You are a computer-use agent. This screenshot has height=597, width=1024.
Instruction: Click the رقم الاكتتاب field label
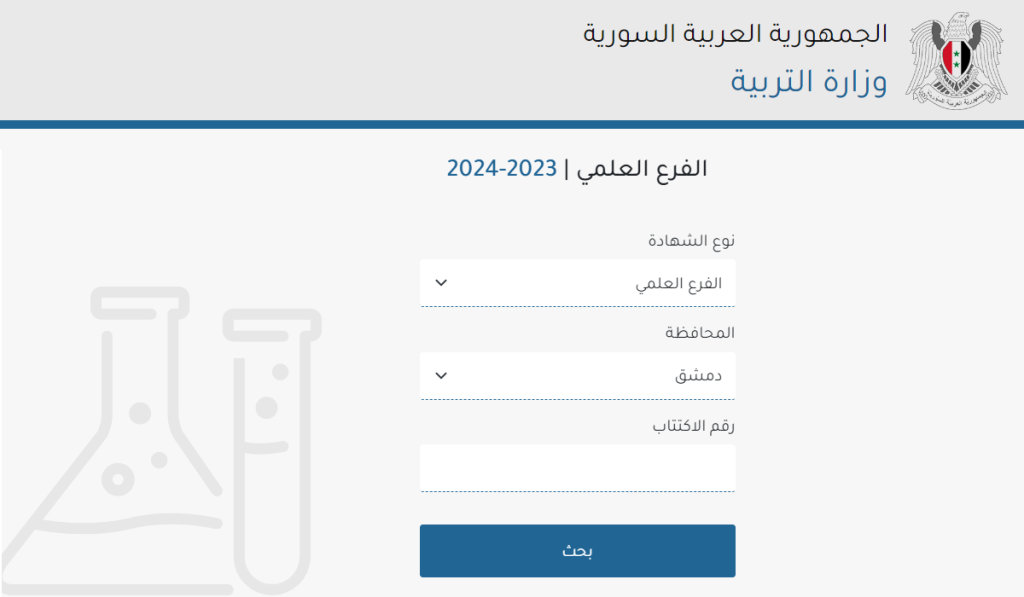point(694,426)
